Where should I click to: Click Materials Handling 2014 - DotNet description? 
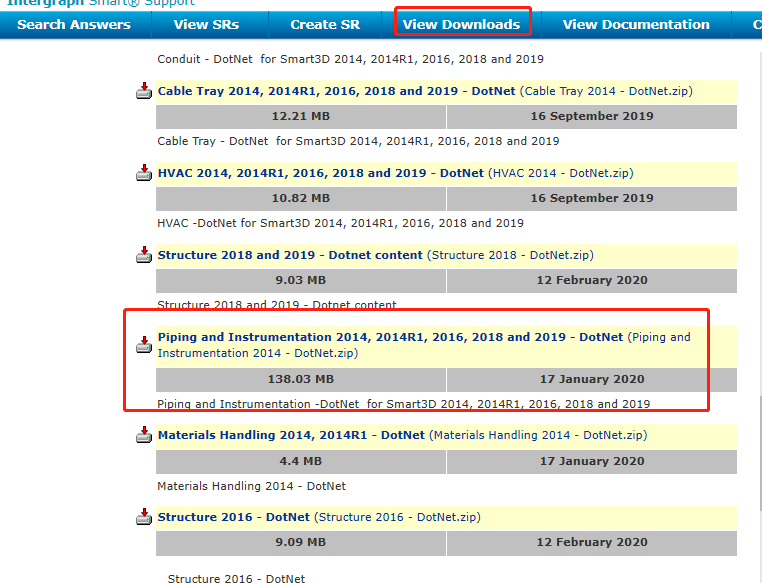click(251, 486)
